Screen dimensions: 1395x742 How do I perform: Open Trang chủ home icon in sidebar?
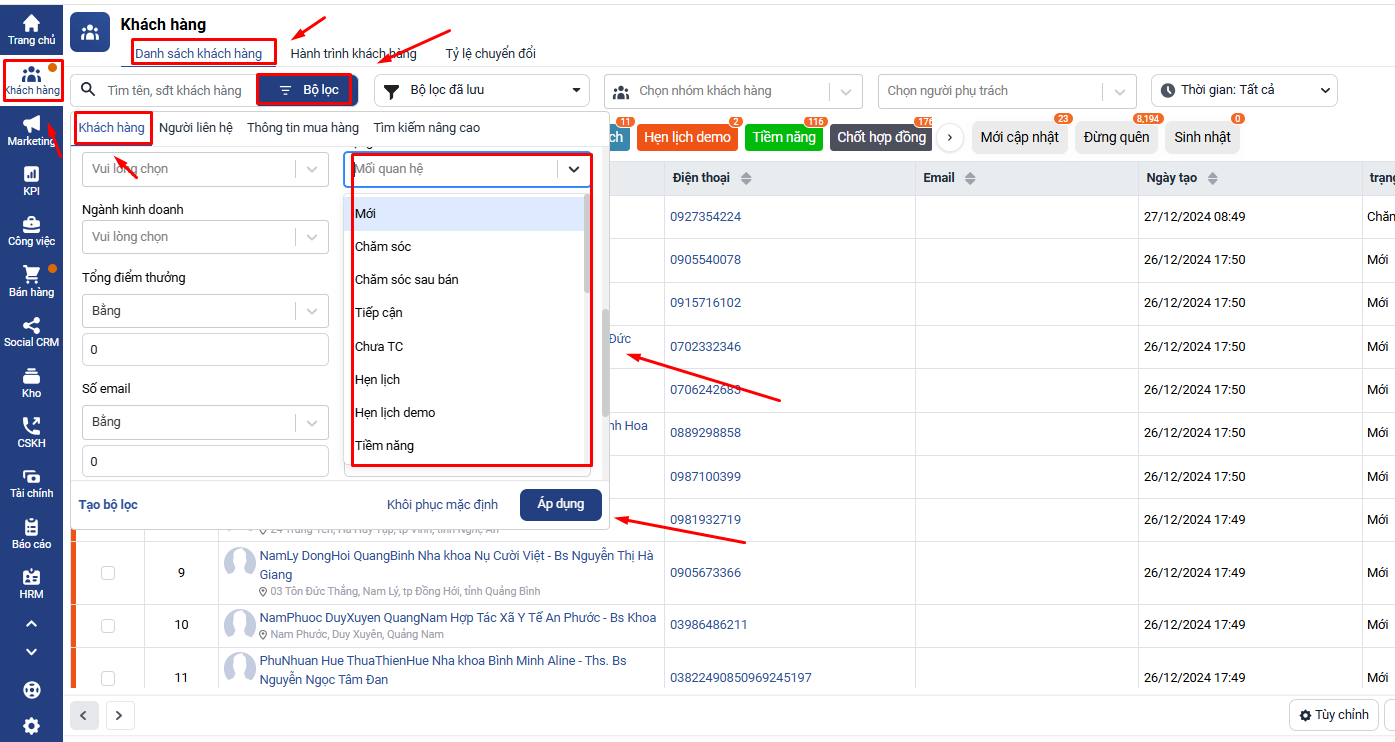tap(31, 23)
